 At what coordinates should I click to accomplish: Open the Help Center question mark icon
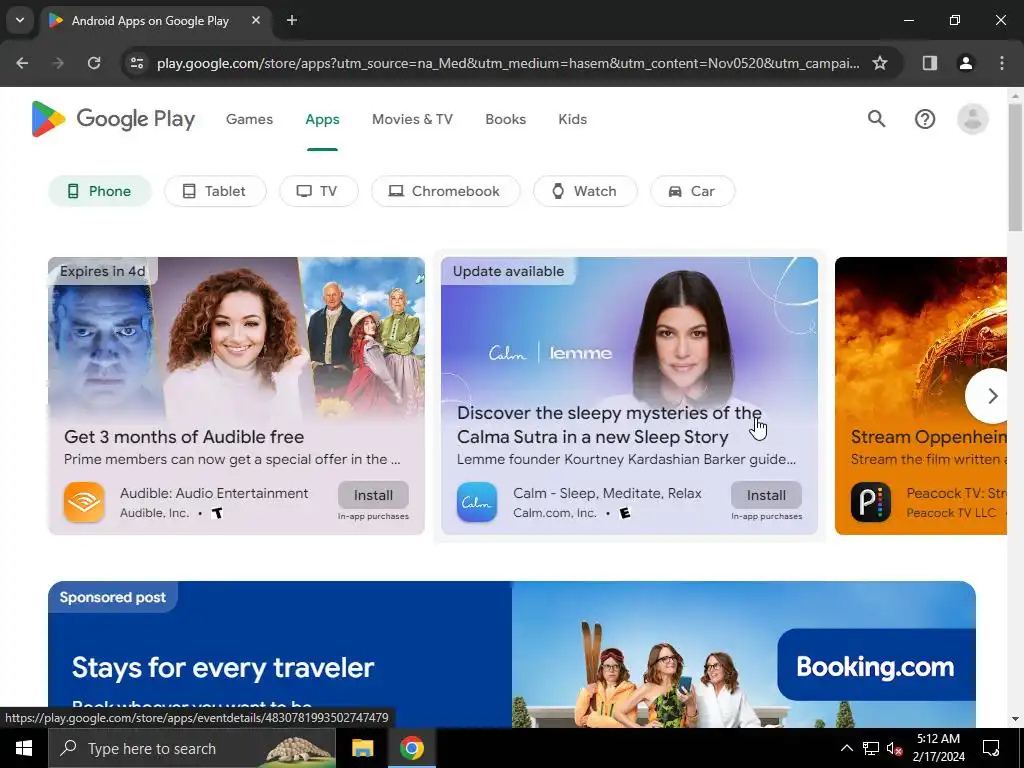[x=925, y=119]
